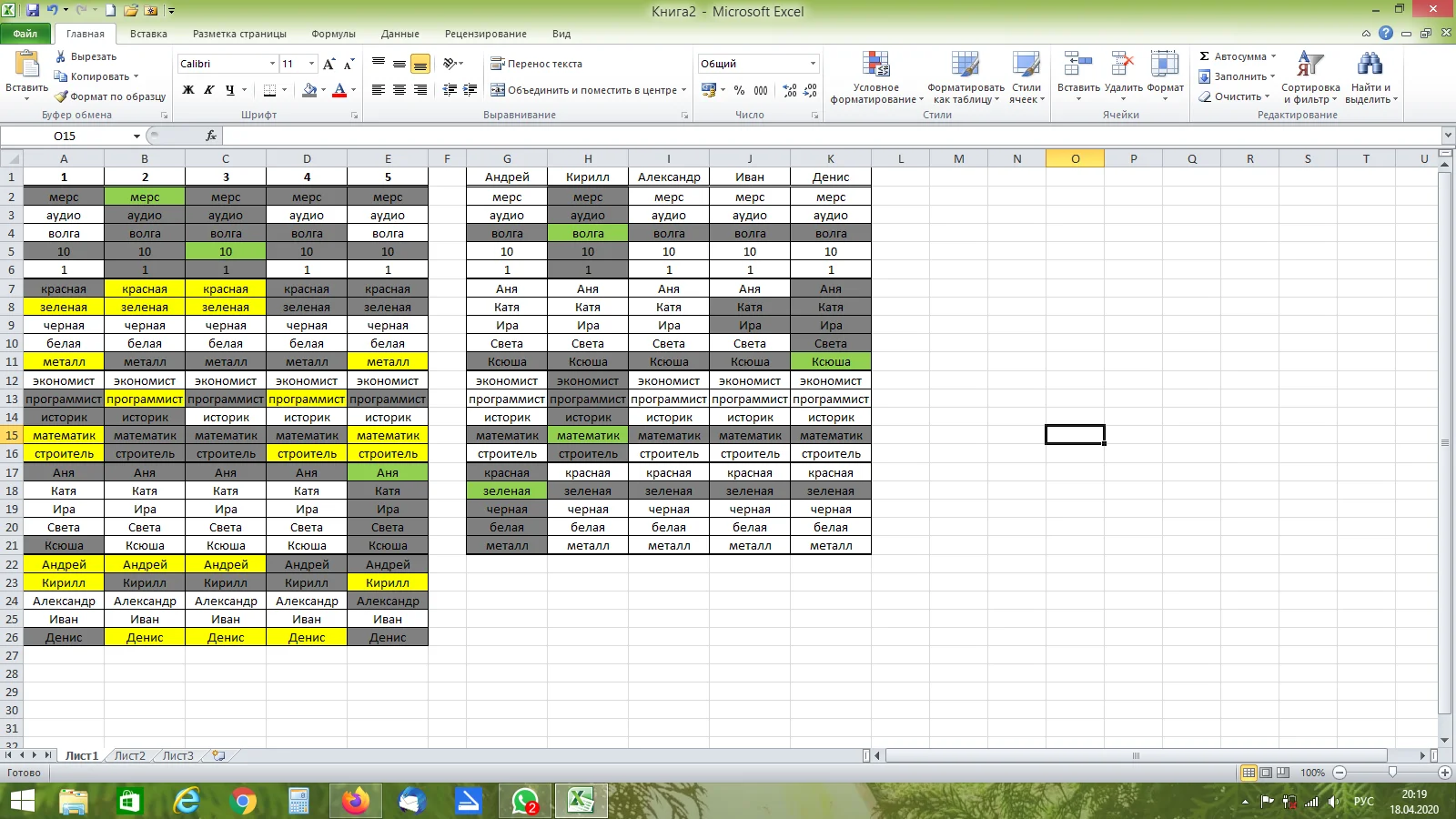Open the Общий number format dropdown
1456x819 pixels.
813,64
